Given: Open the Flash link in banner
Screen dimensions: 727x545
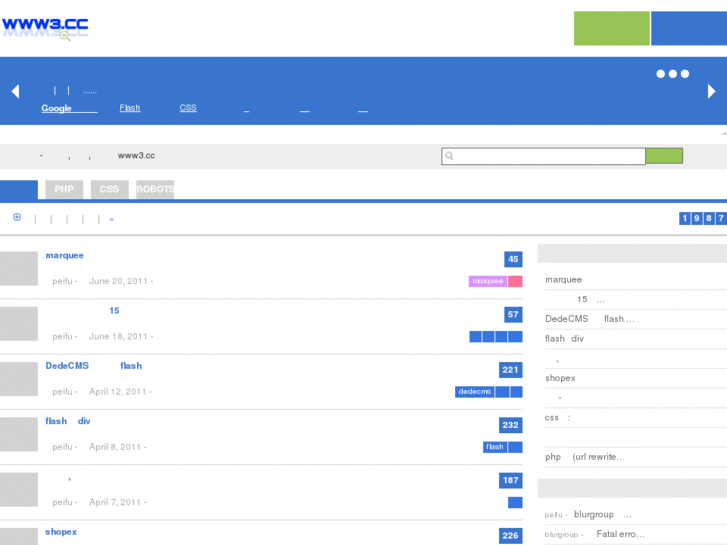Looking at the screenshot, I should coord(130,108).
